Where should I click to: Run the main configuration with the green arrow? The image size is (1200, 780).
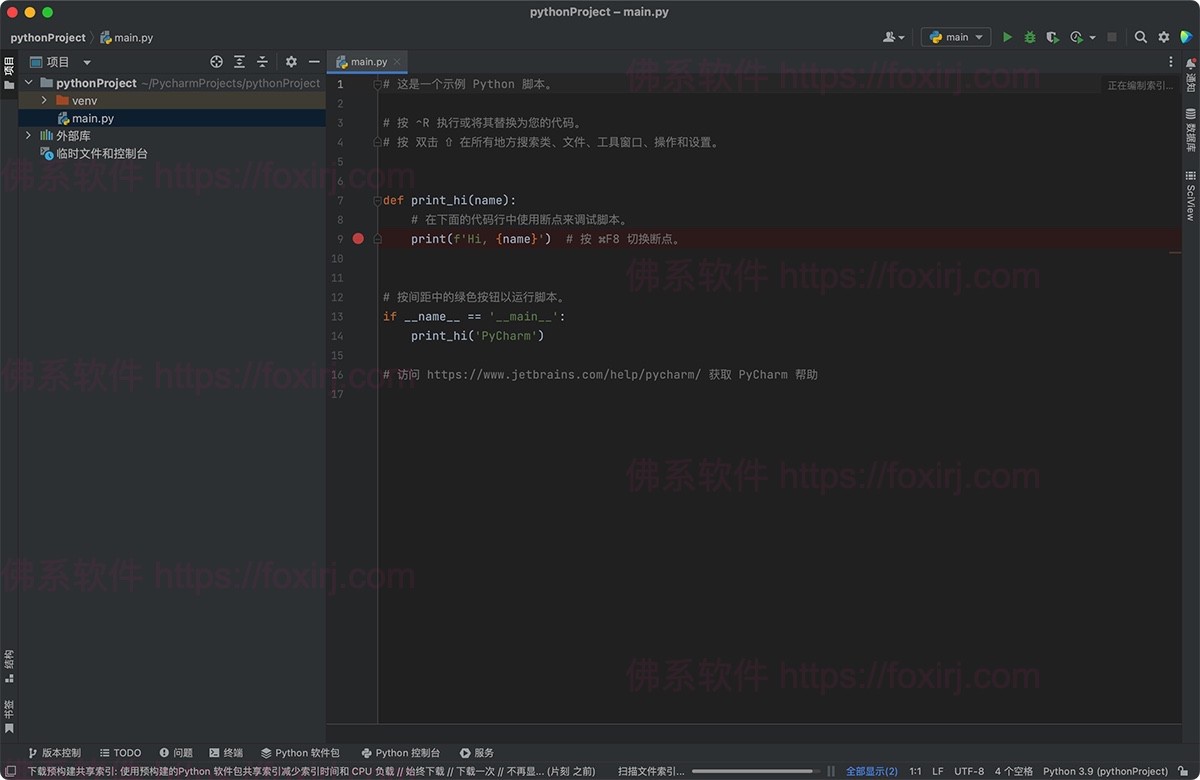coord(1007,37)
